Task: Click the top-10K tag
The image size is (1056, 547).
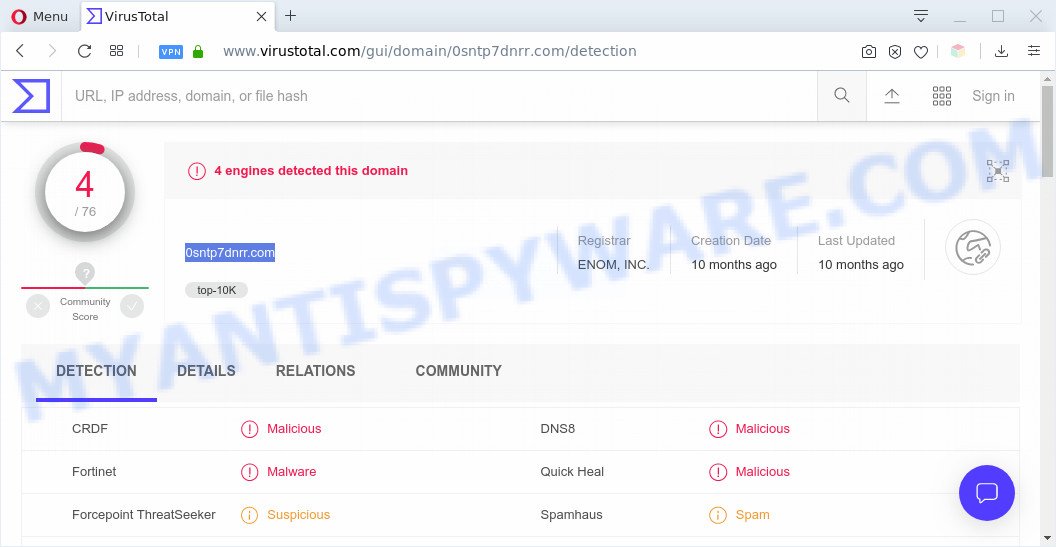Action: [x=216, y=290]
